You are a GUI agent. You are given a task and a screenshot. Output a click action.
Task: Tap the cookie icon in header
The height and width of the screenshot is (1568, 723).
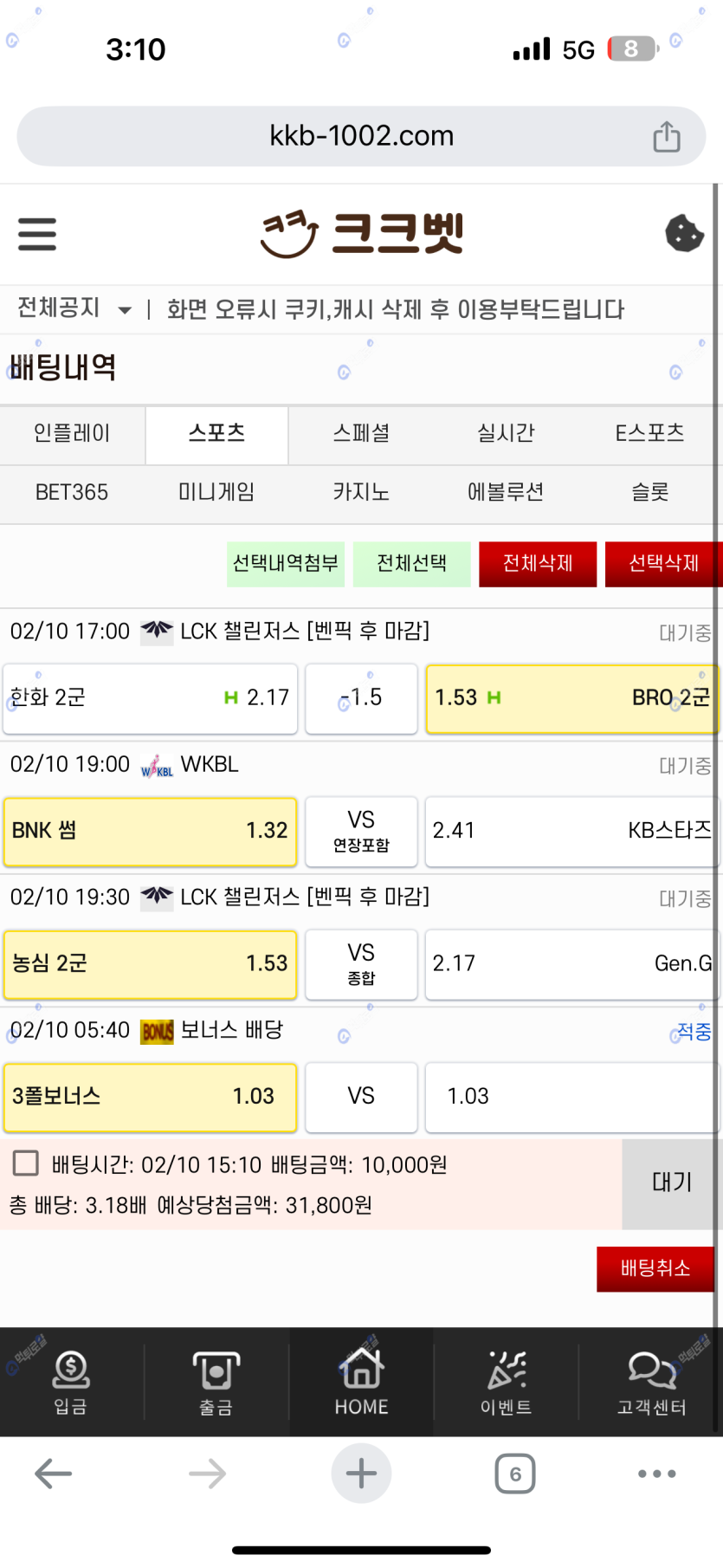click(684, 233)
